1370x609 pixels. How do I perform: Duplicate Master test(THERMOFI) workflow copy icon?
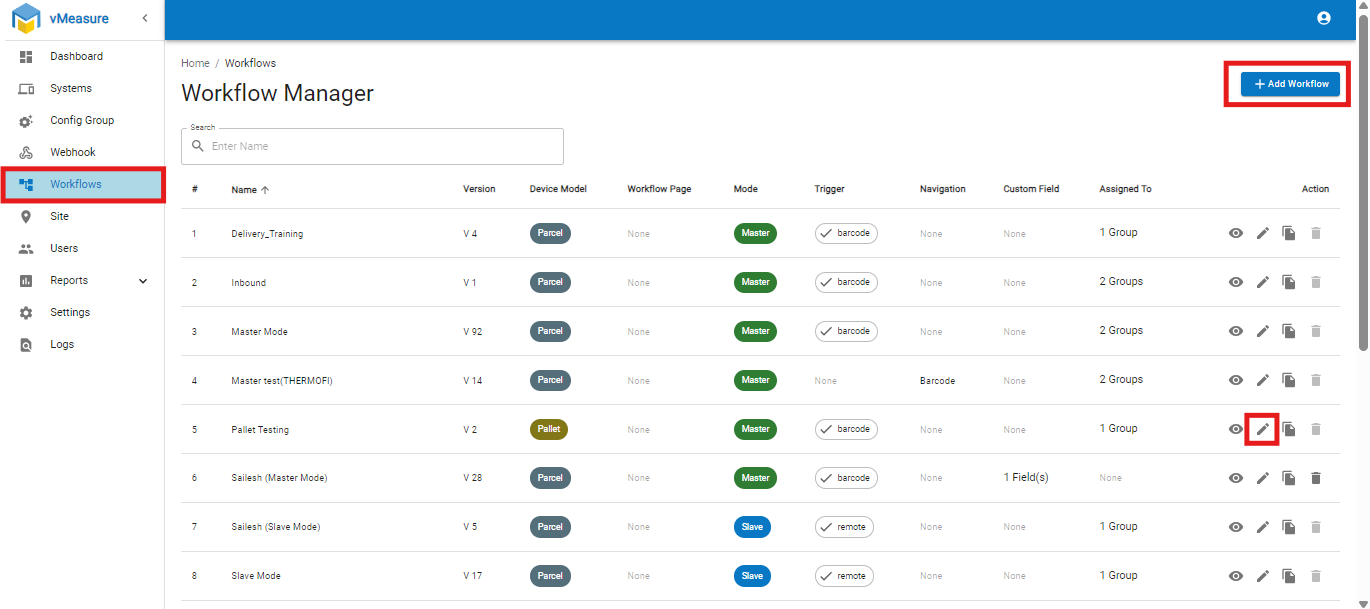1290,380
